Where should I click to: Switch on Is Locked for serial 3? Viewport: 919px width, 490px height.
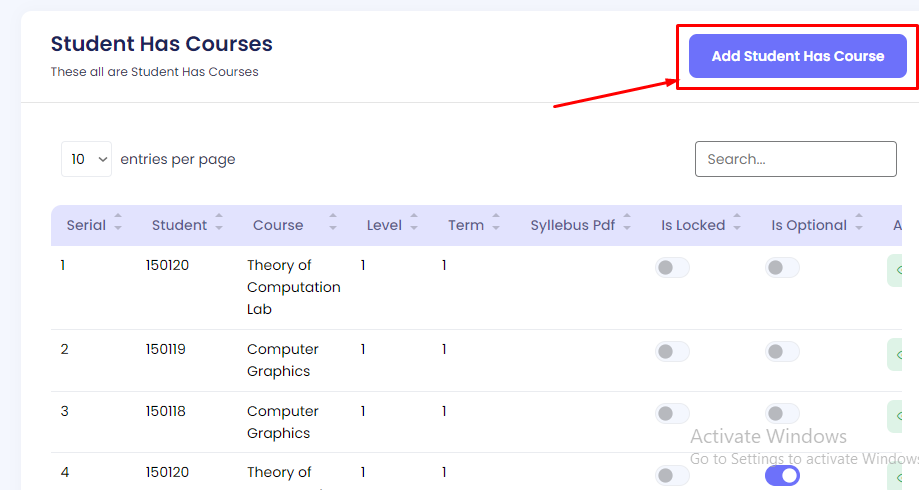pos(672,413)
